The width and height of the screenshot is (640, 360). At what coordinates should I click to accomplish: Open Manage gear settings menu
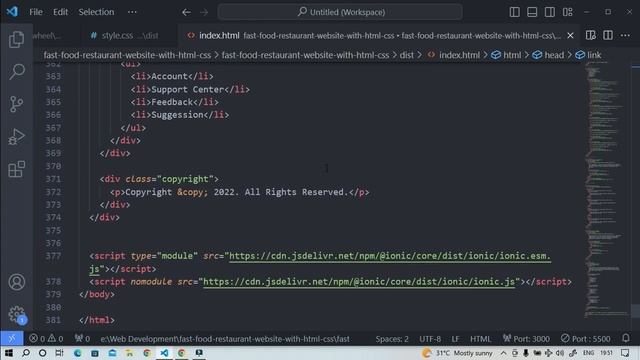[16, 314]
